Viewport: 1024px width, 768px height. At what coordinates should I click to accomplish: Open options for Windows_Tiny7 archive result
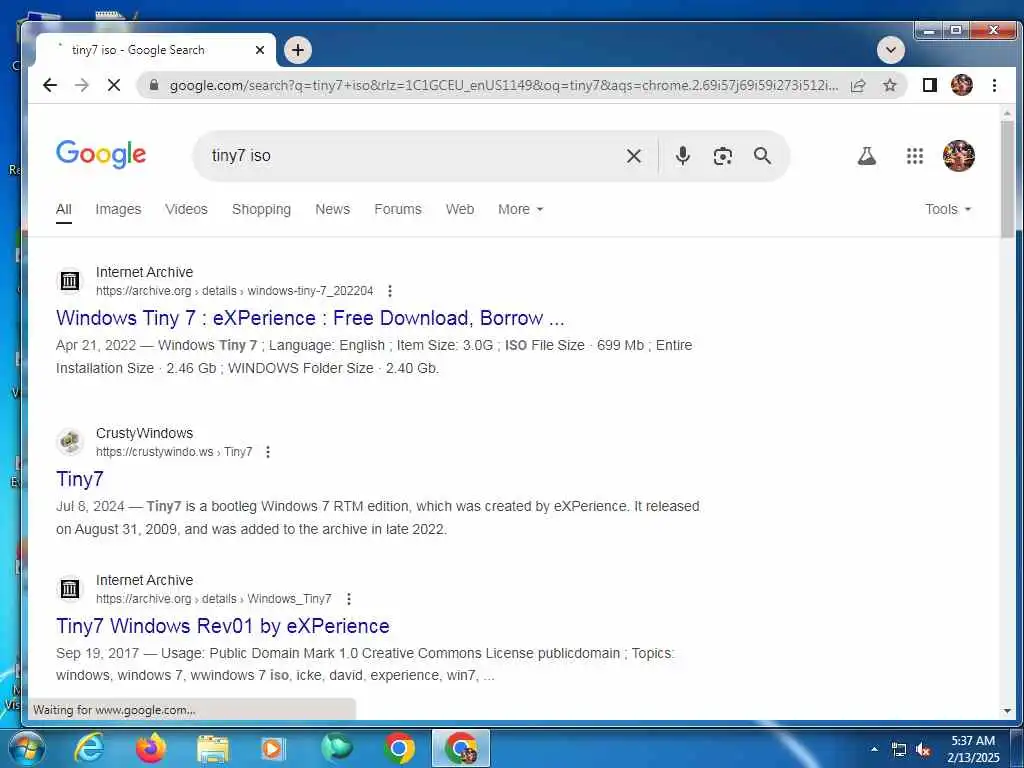[349, 599]
